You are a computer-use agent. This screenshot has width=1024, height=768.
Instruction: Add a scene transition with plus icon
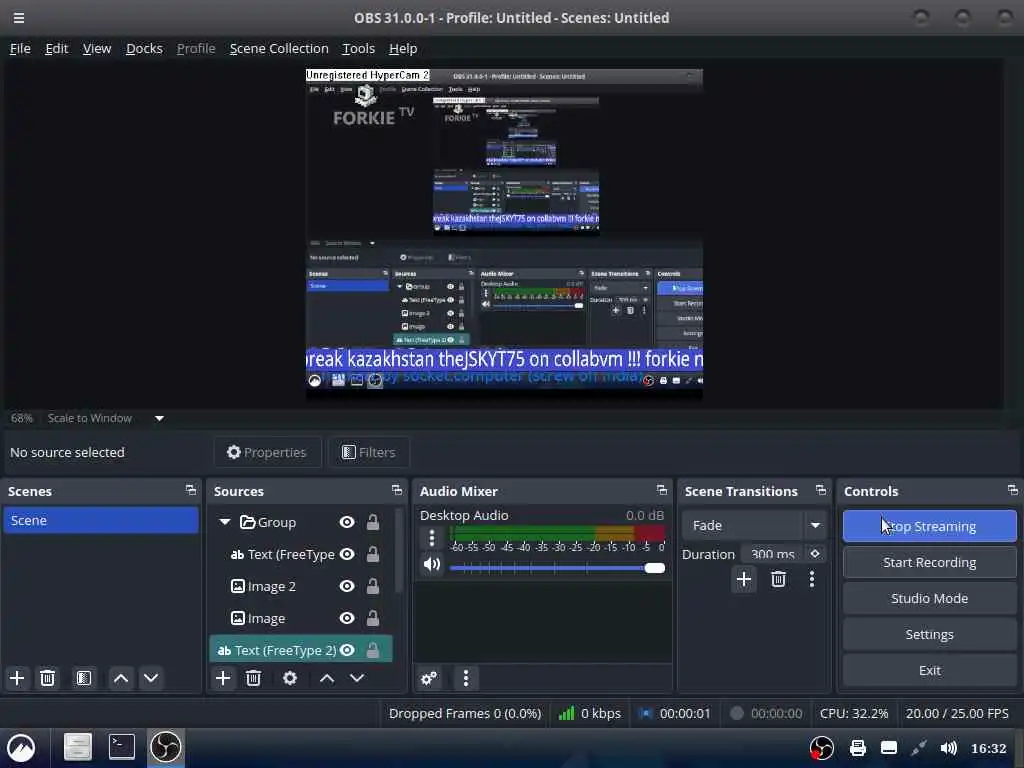[x=744, y=579]
